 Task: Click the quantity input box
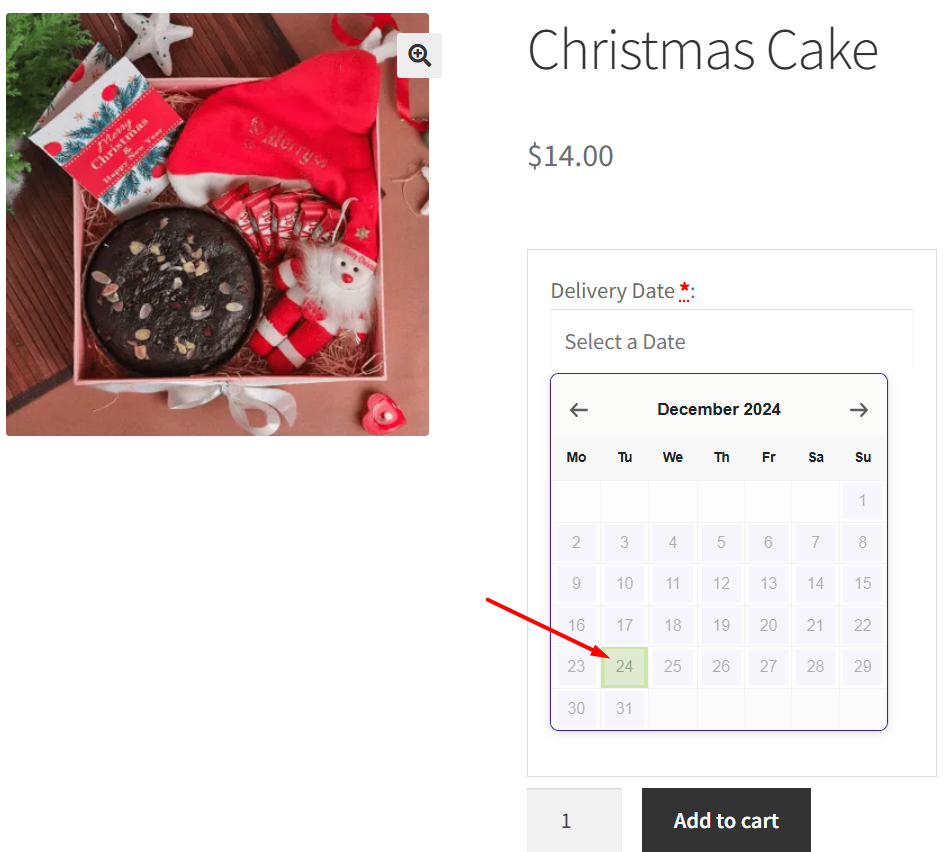pos(574,821)
